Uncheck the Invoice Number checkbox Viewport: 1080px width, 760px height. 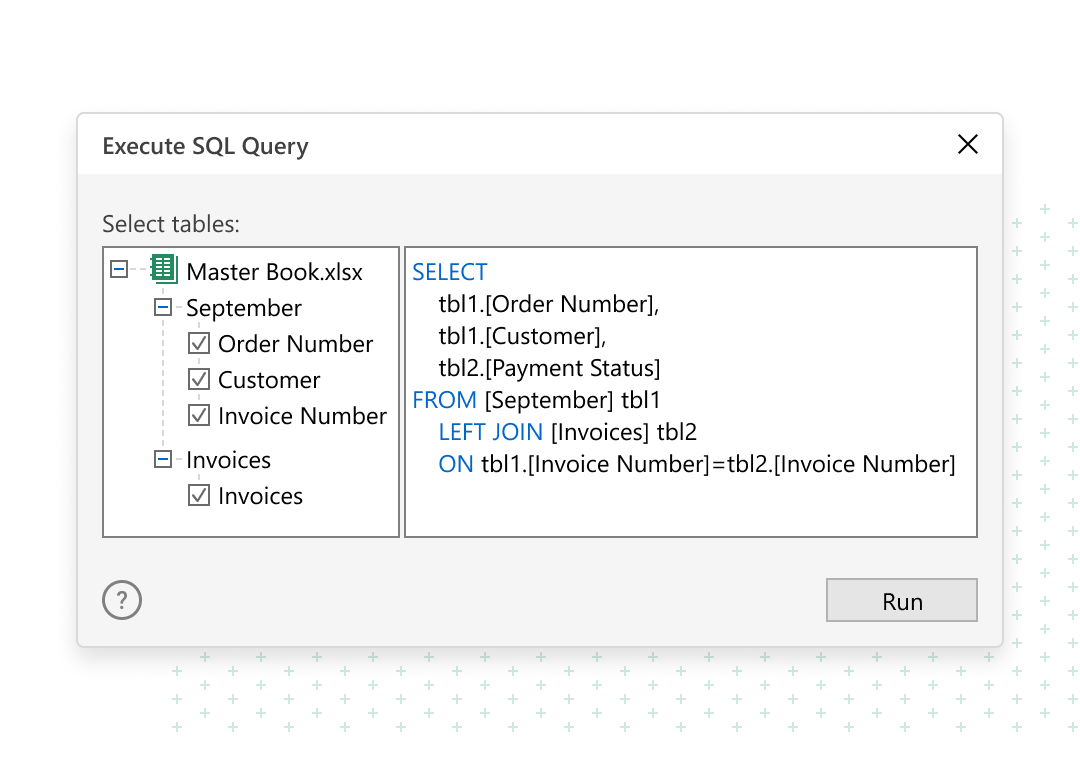pos(199,415)
